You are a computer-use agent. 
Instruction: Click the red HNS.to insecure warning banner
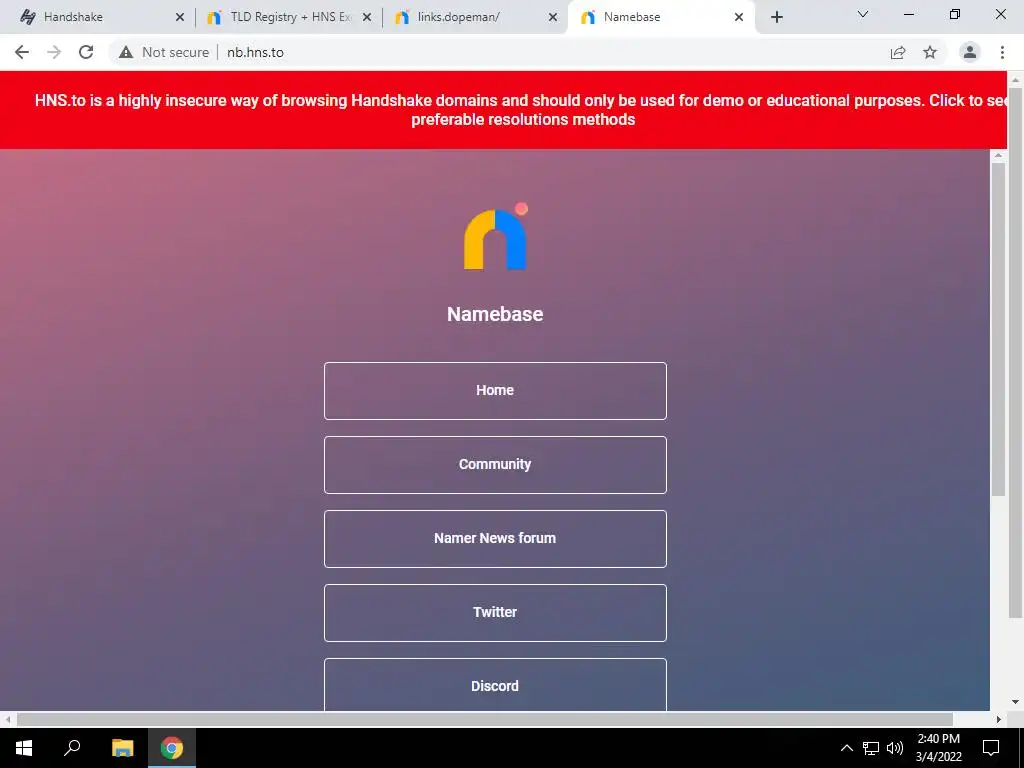503,110
